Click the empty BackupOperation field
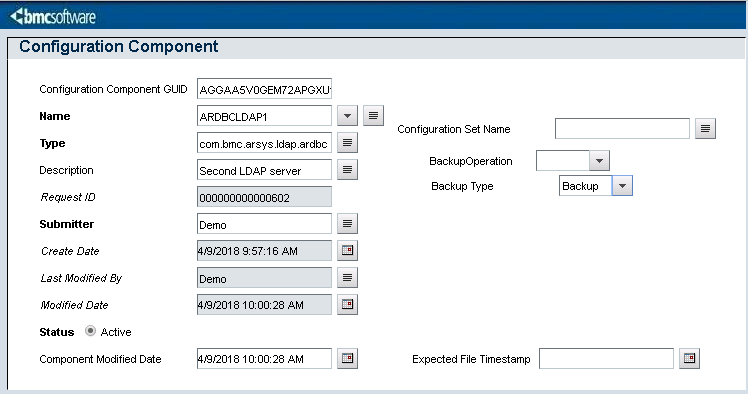The width and height of the screenshot is (748, 394). pyautogui.click(x=563, y=161)
